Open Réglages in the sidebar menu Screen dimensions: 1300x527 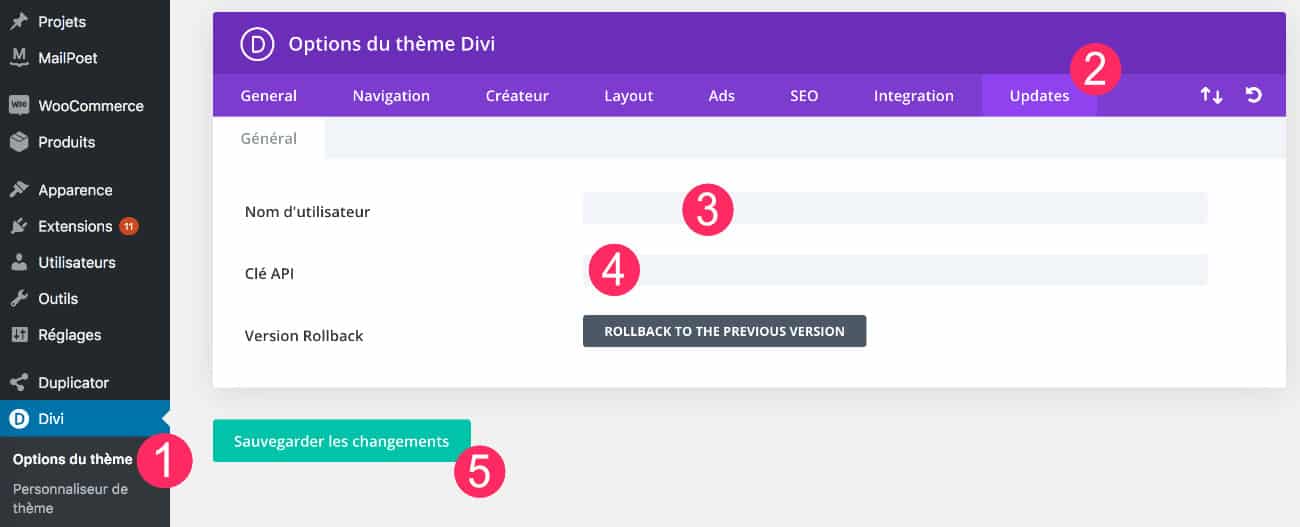(x=70, y=335)
